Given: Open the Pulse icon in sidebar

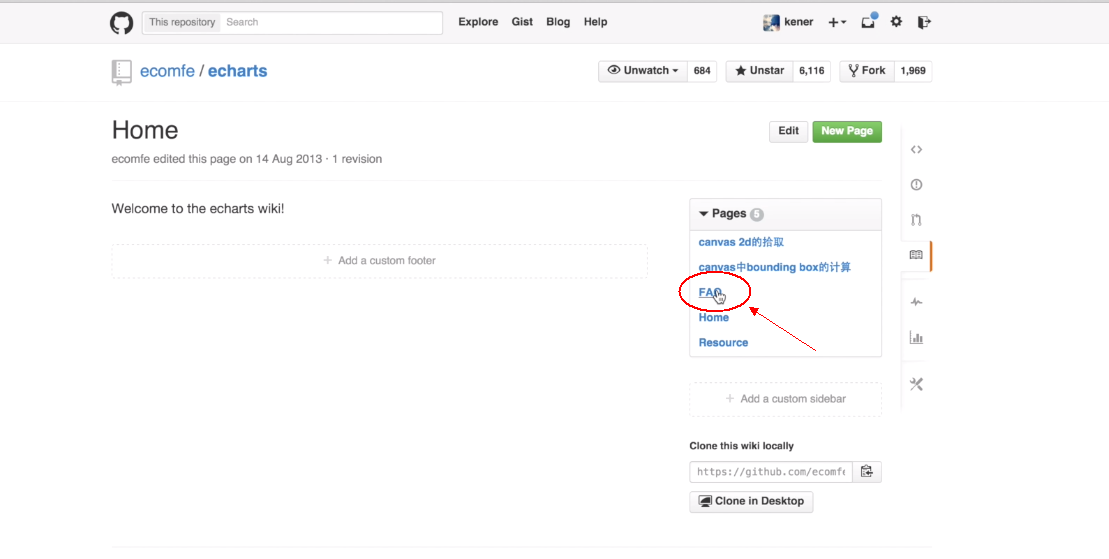Looking at the screenshot, I should 916,302.
